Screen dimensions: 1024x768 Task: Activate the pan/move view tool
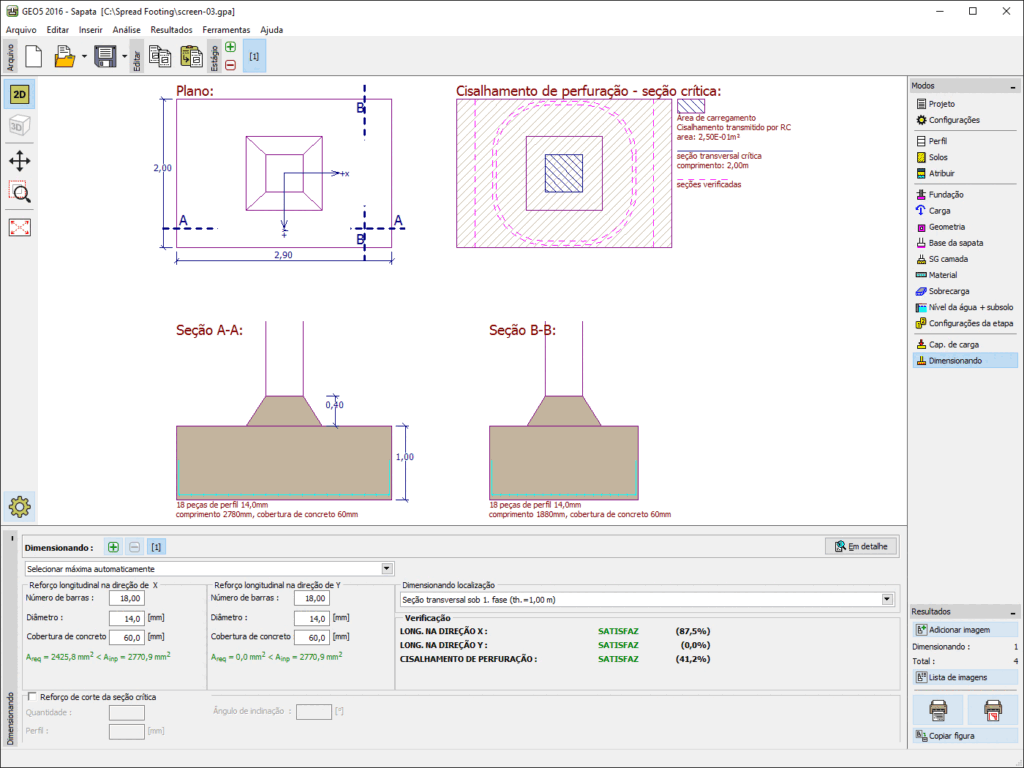click(x=20, y=161)
